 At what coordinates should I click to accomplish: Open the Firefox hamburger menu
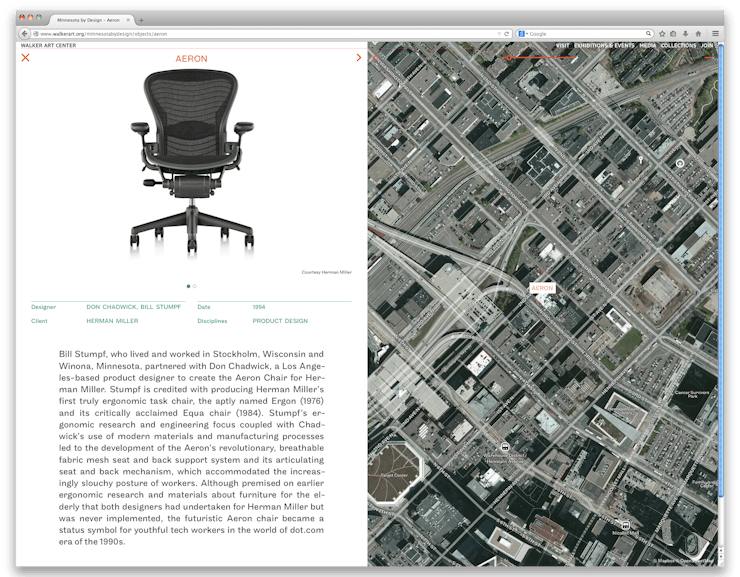tap(715, 34)
